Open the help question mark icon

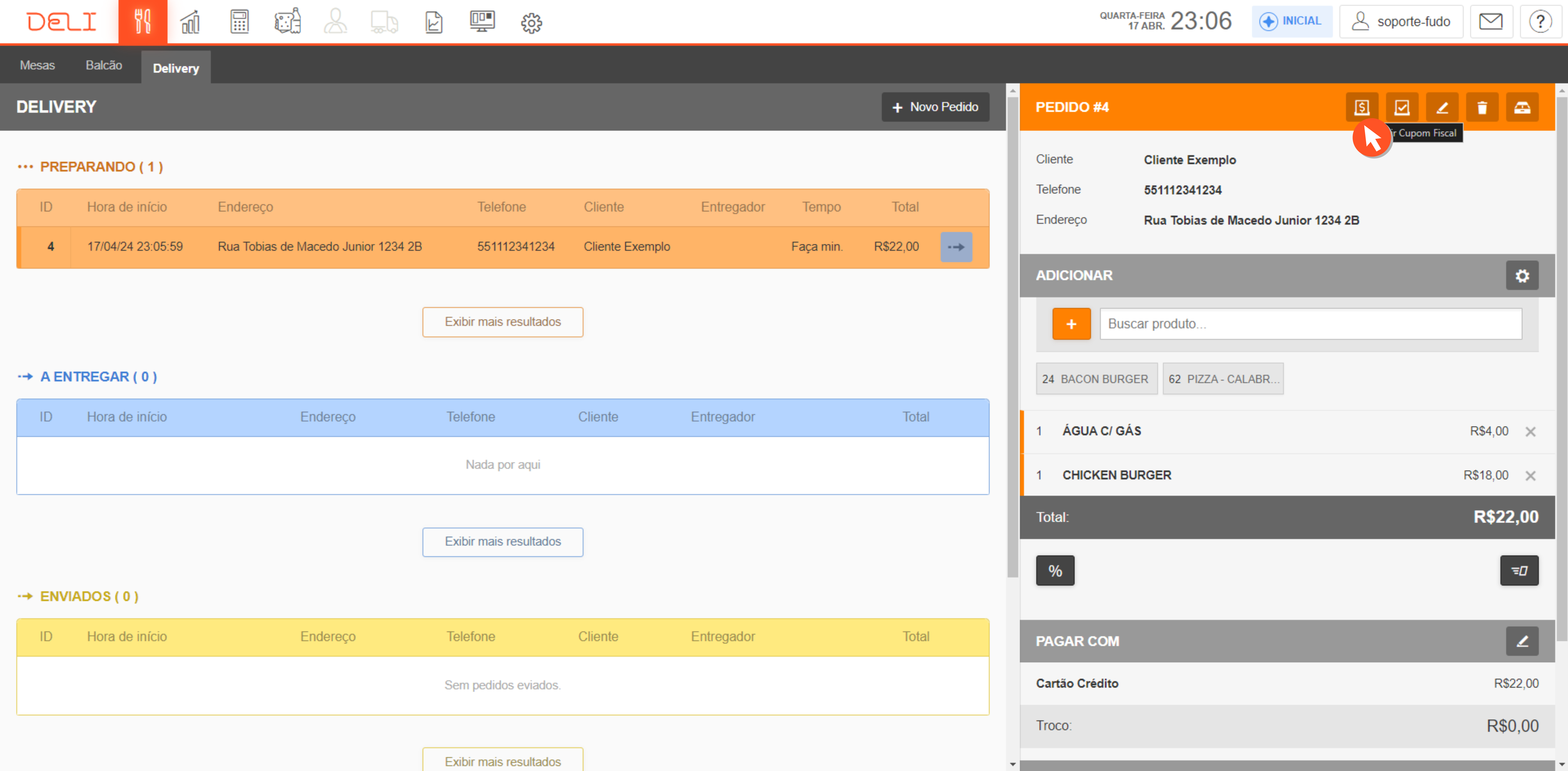click(1540, 22)
